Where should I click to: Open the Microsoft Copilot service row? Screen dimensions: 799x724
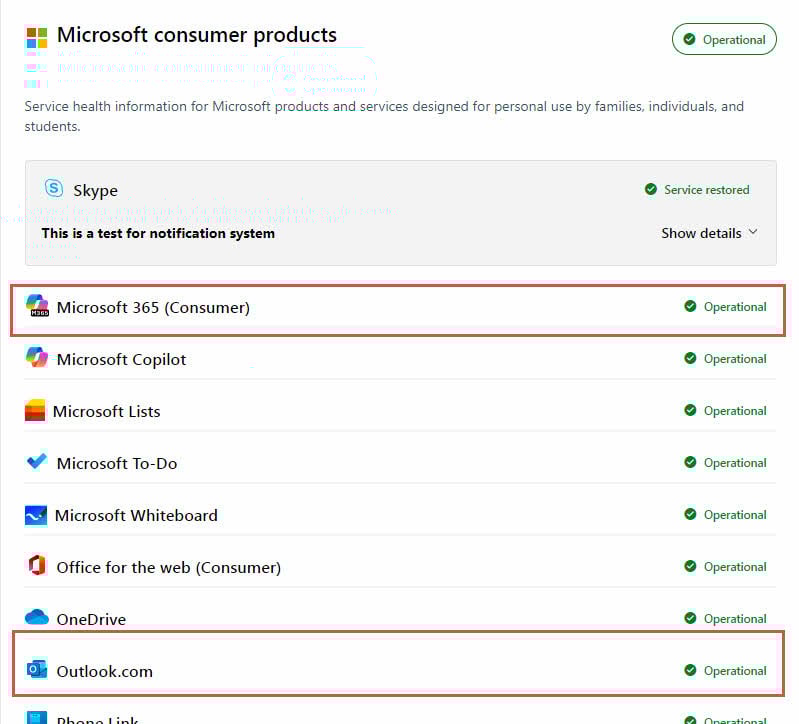click(400, 359)
